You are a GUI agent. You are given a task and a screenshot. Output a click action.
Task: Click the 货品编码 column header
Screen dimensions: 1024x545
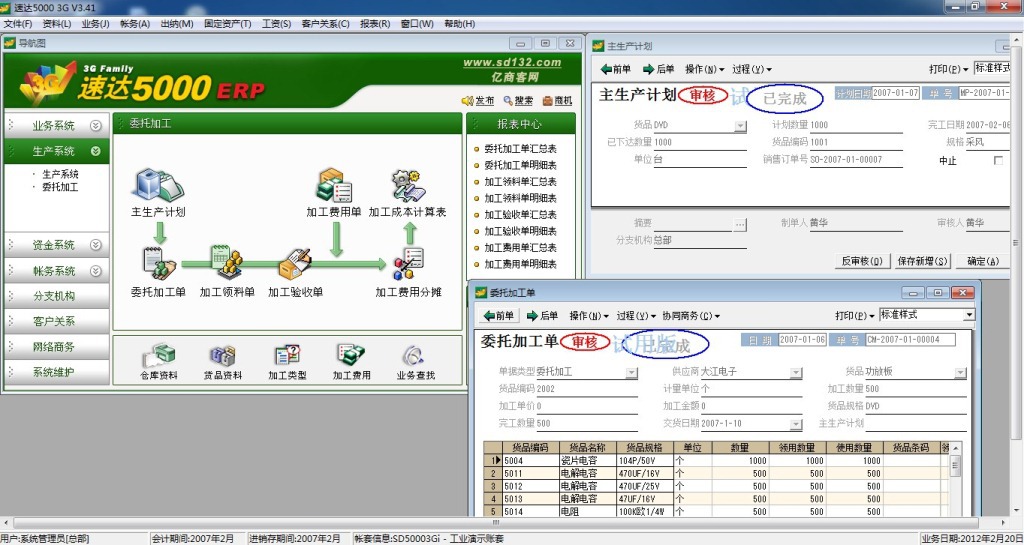point(530,448)
